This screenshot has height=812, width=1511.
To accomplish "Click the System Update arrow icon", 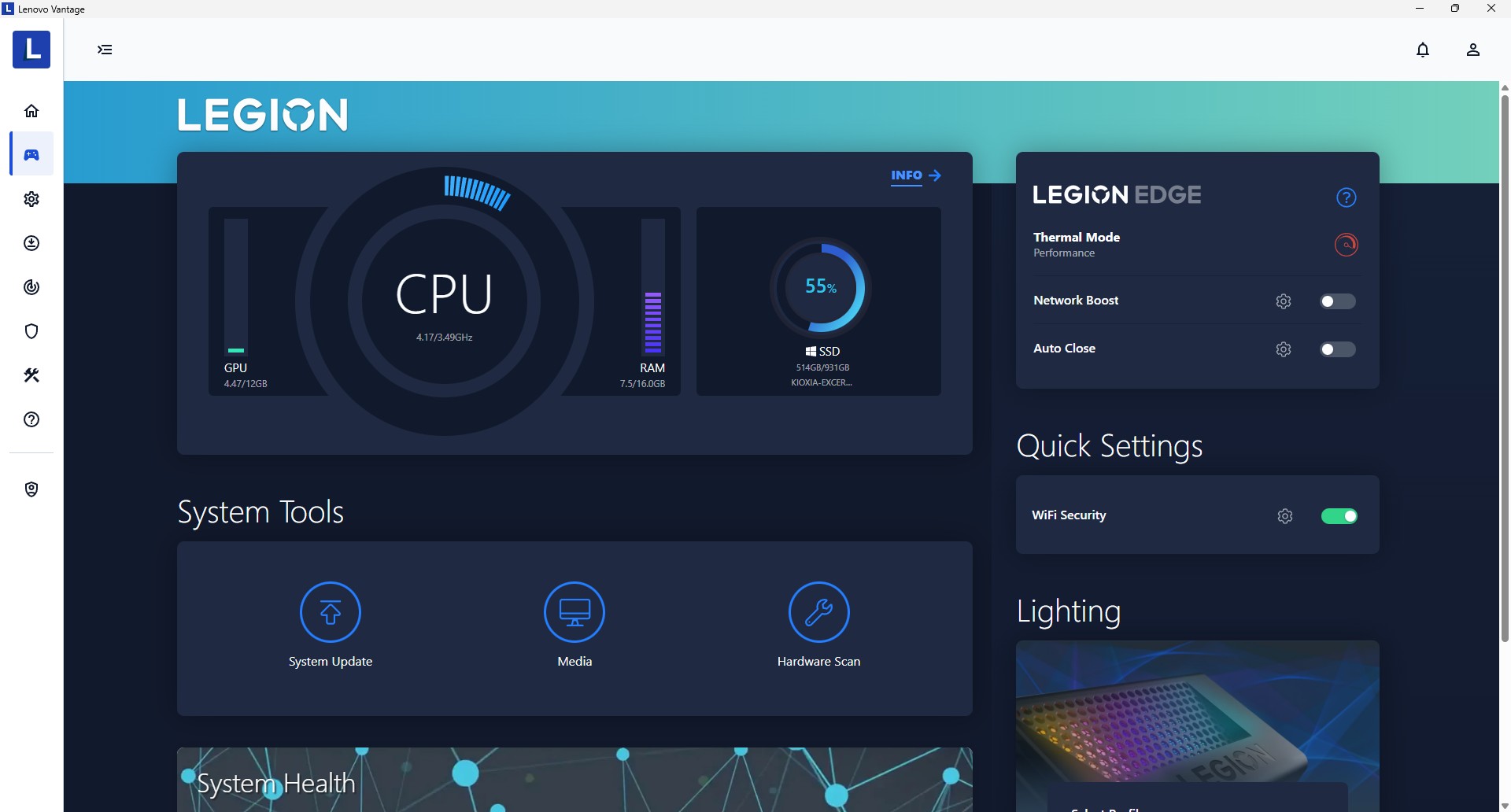I will click(x=331, y=612).
